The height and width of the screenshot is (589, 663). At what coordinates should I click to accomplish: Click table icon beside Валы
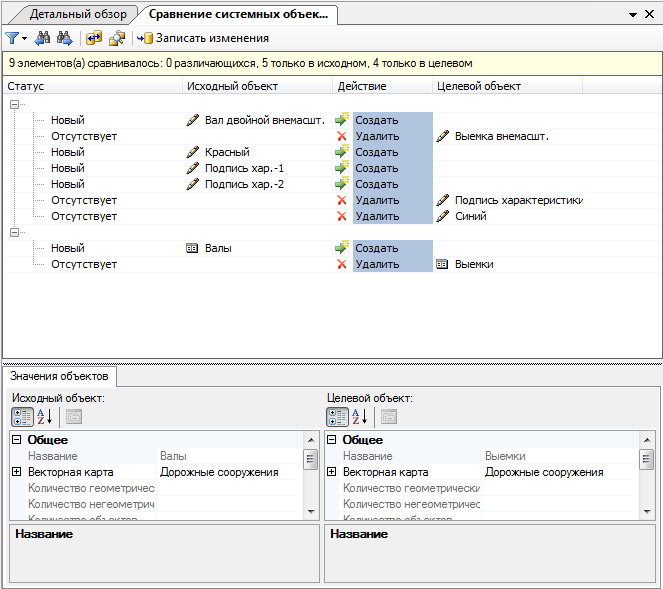point(192,248)
